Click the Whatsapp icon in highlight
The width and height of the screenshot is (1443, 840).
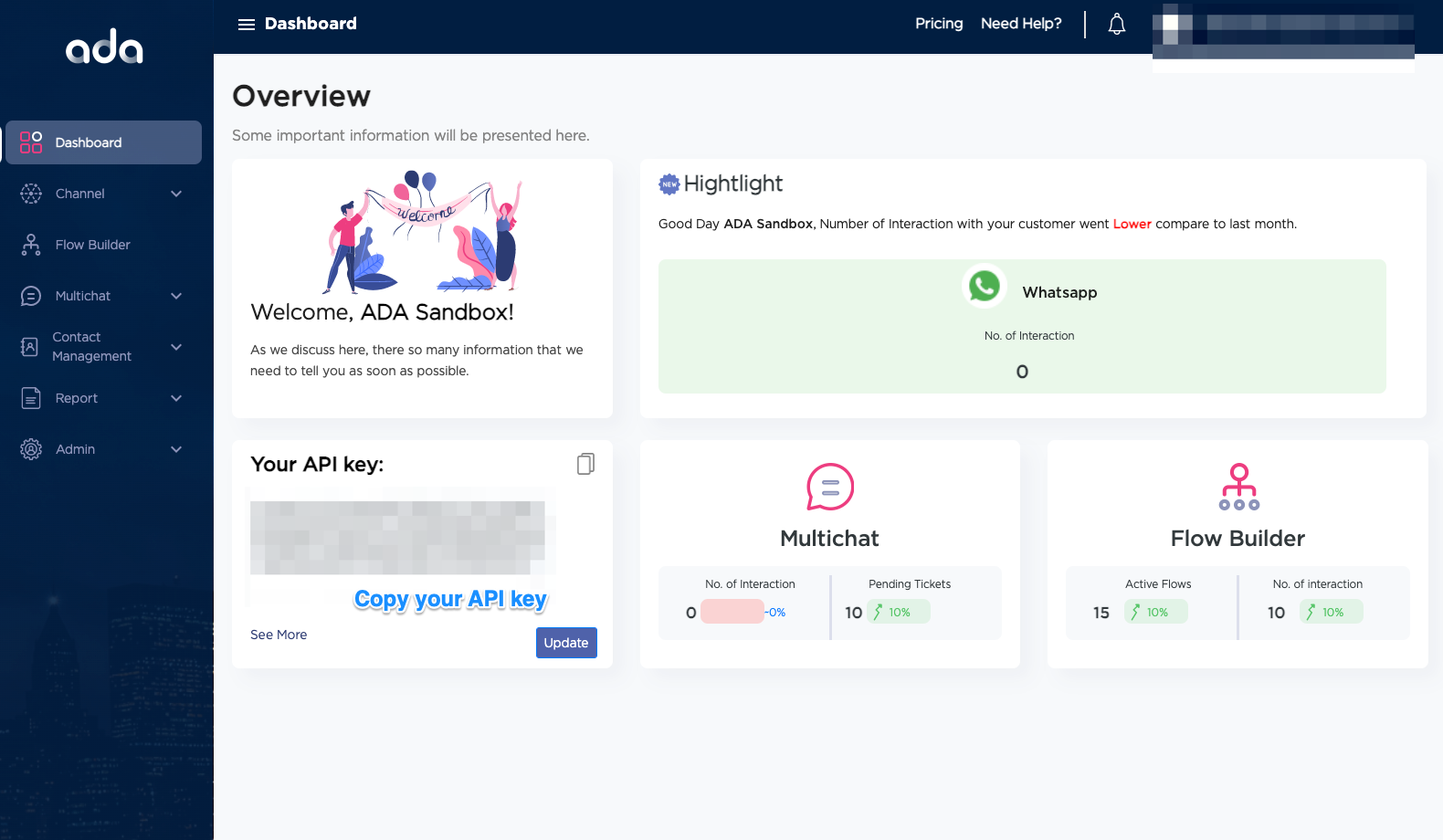point(984,287)
